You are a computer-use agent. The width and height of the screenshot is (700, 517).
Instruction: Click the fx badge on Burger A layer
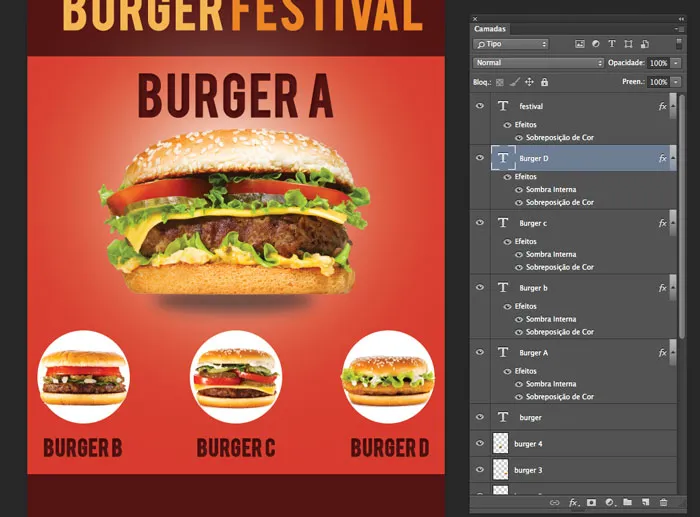(662, 353)
